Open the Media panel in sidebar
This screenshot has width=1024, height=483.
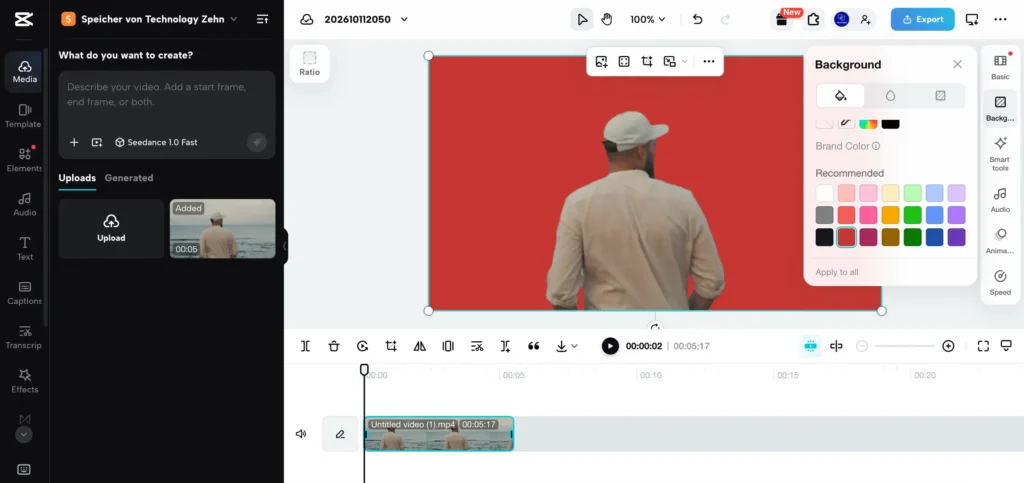click(x=24, y=72)
